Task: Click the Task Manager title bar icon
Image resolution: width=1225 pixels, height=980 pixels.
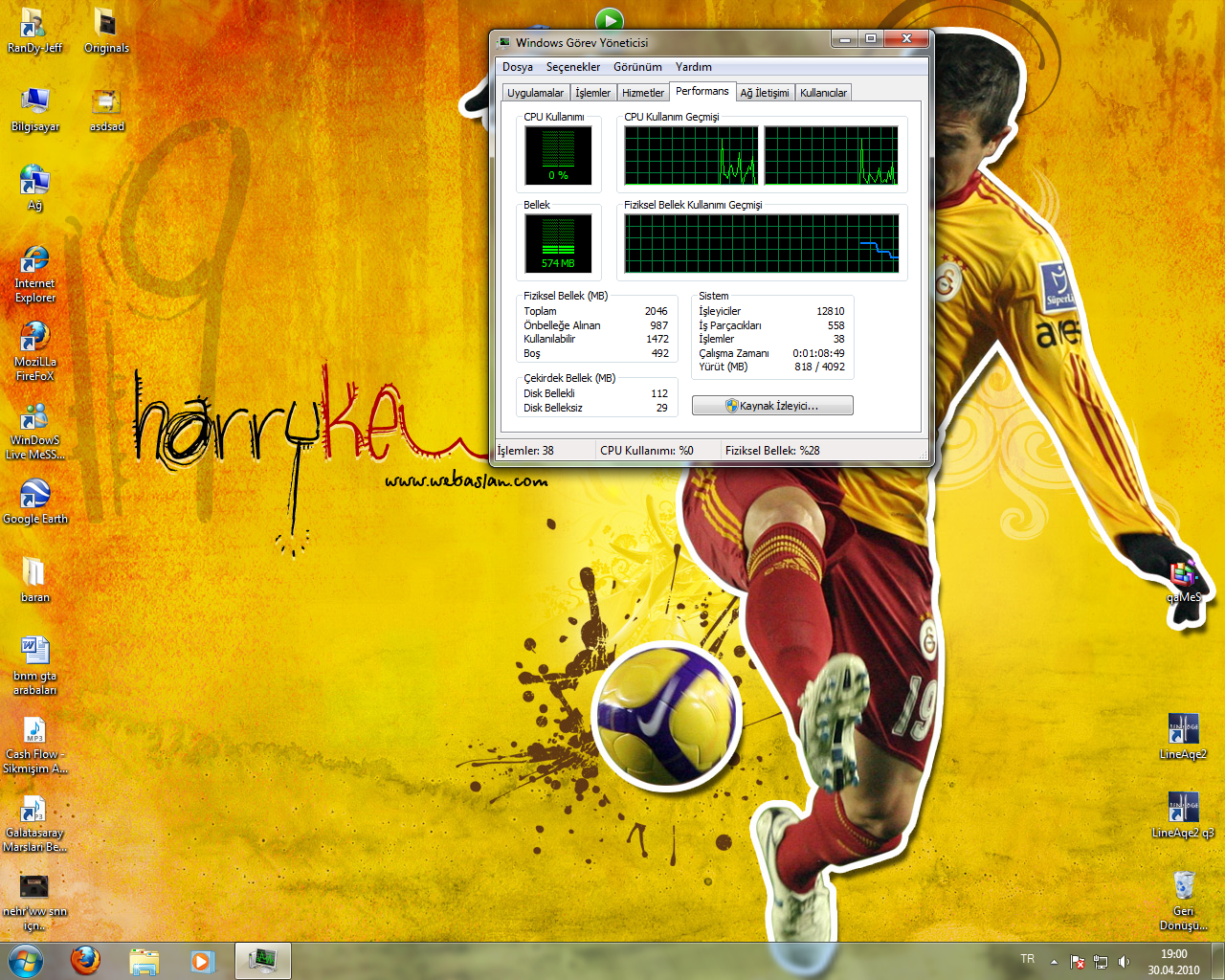Action: coord(504,42)
